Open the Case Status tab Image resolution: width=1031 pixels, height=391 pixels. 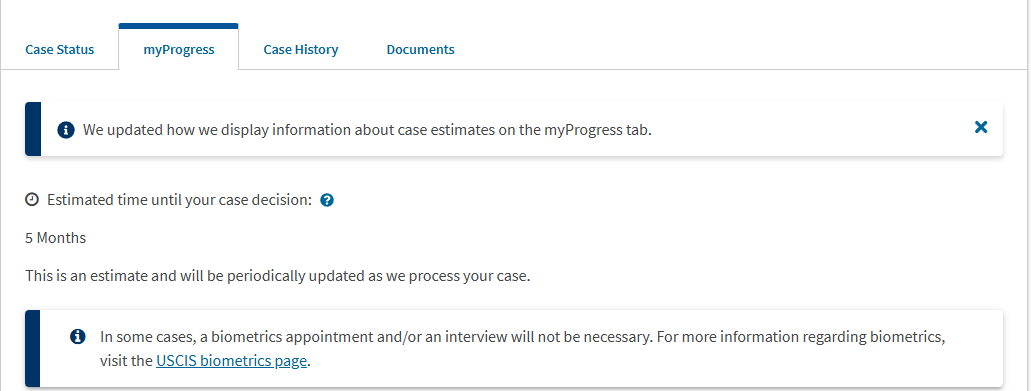point(60,49)
